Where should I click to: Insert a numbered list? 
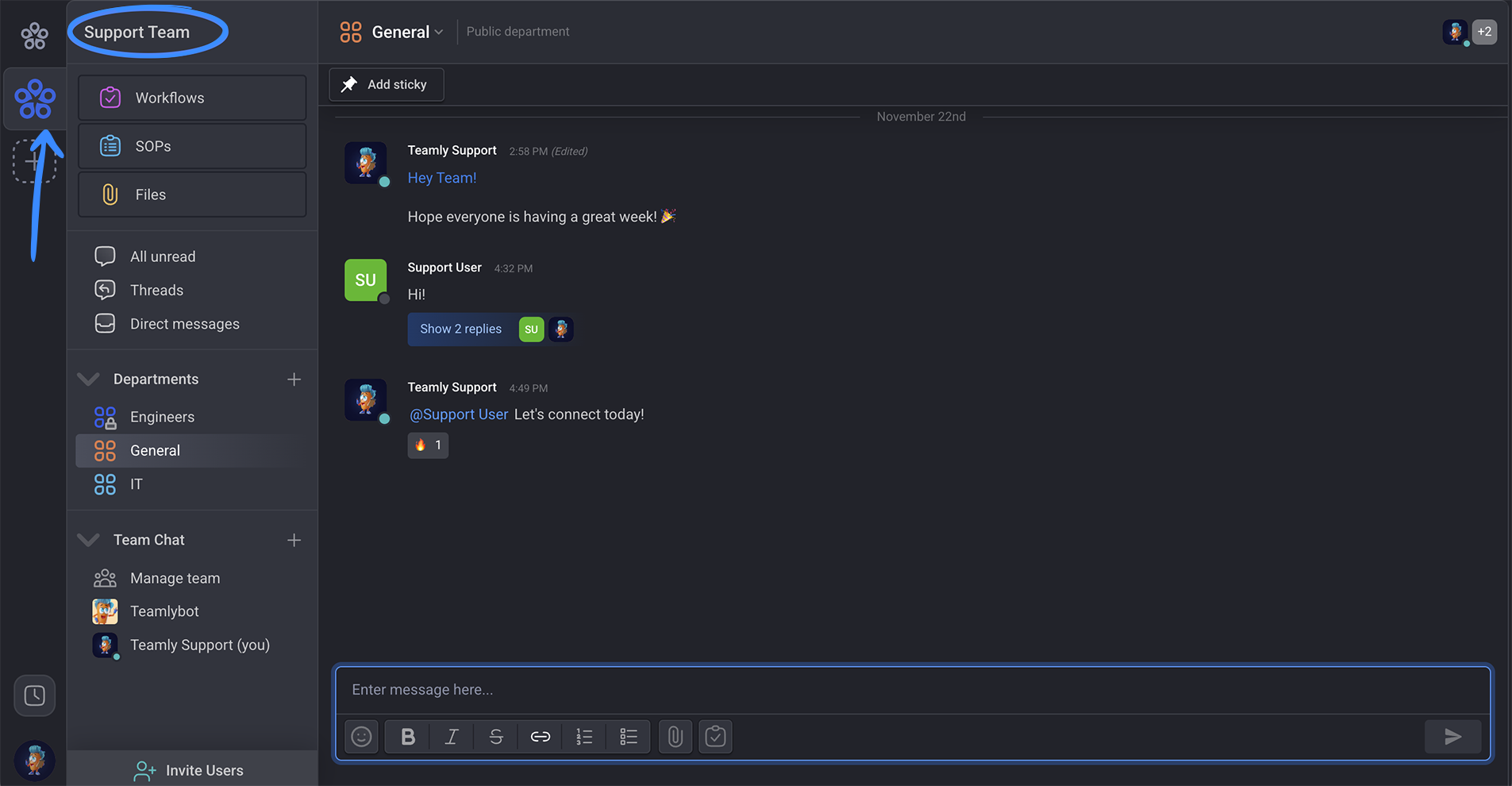coord(584,737)
